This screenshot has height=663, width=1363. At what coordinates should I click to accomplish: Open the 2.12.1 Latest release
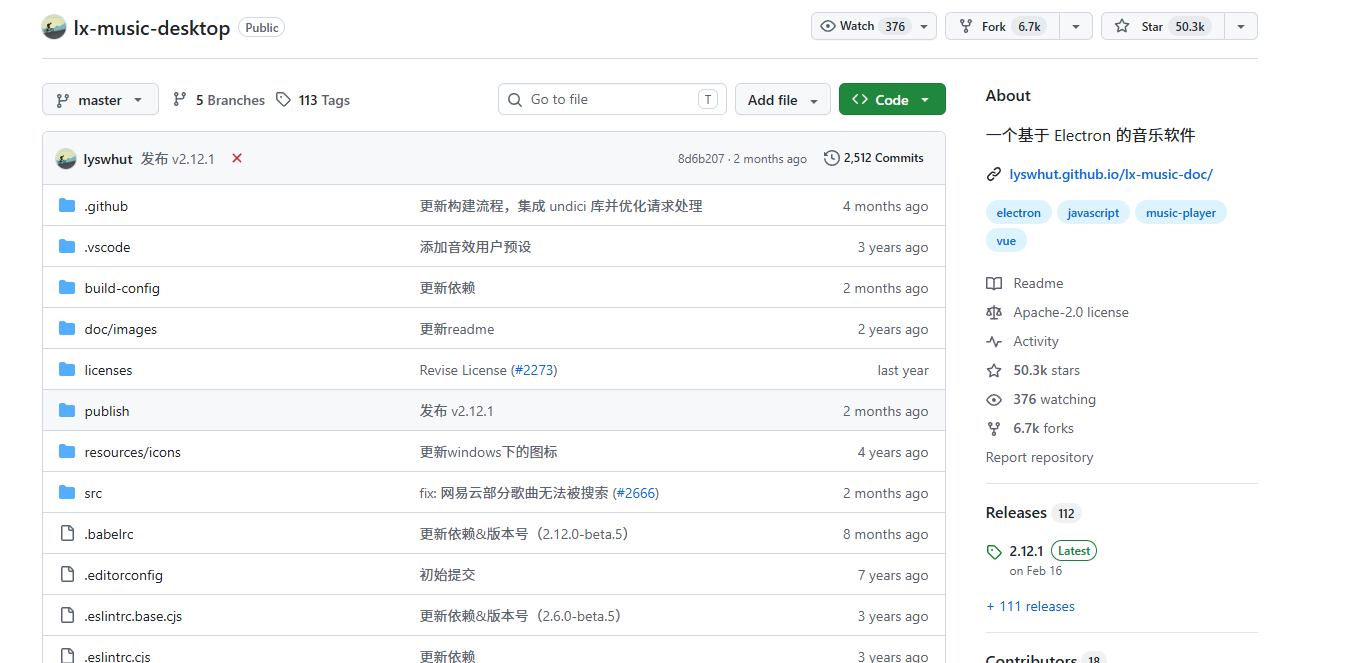(1052, 550)
